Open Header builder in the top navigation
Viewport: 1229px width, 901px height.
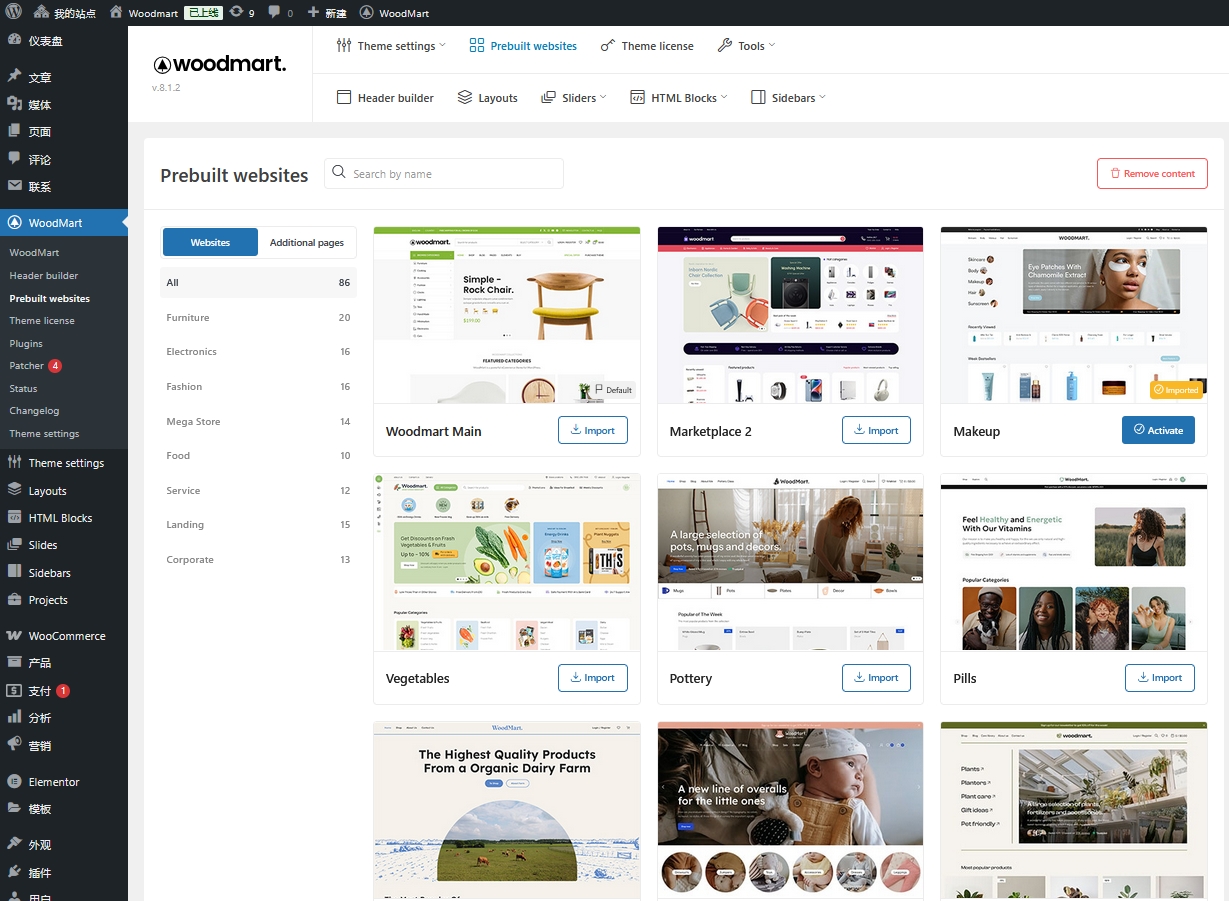click(385, 98)
